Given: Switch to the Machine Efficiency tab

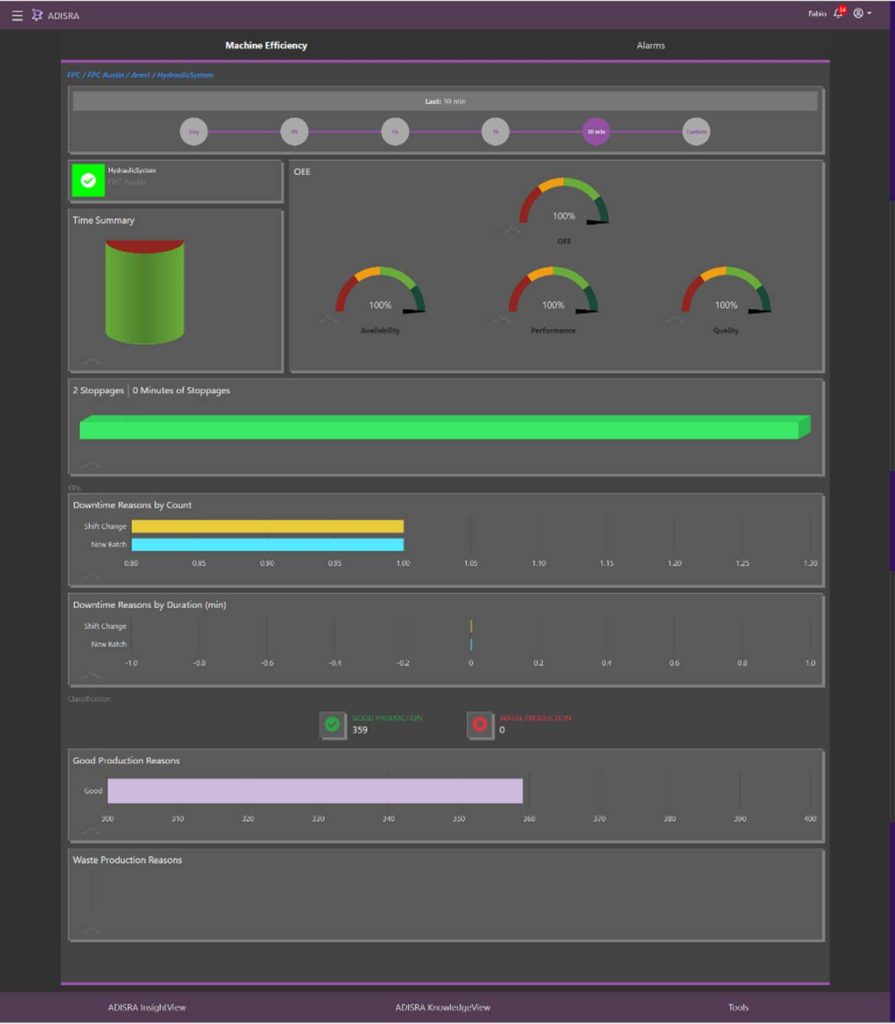Looking at the screenshot, I should pos(266,46).
